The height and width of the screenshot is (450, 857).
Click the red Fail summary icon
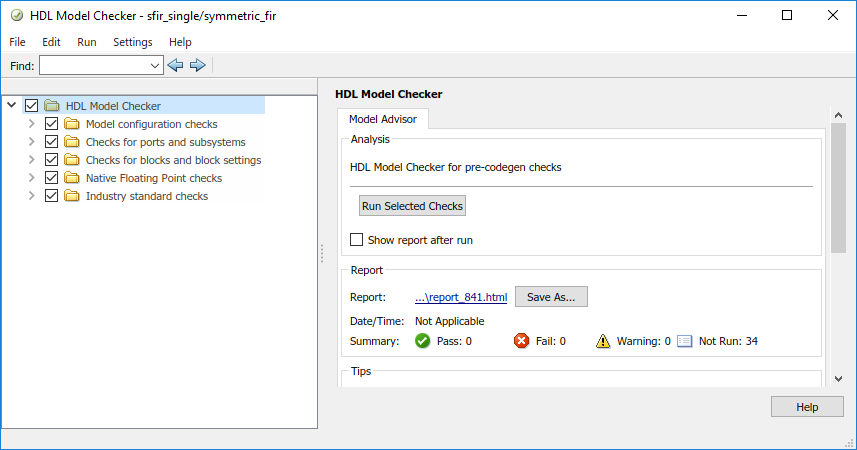pyautogui.click(x=521, y=341)
